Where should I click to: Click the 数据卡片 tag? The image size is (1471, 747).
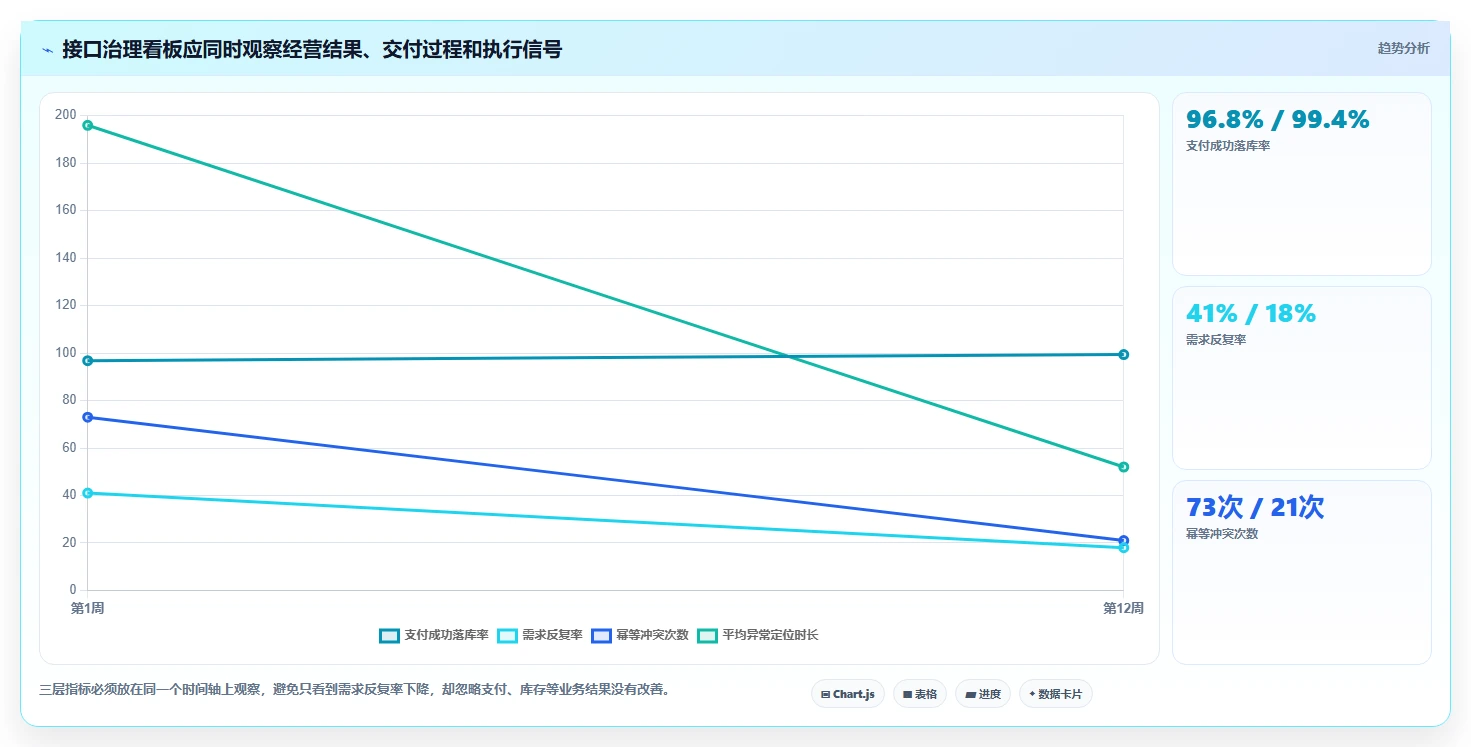pyautogui.click(x=1055, y=694)
